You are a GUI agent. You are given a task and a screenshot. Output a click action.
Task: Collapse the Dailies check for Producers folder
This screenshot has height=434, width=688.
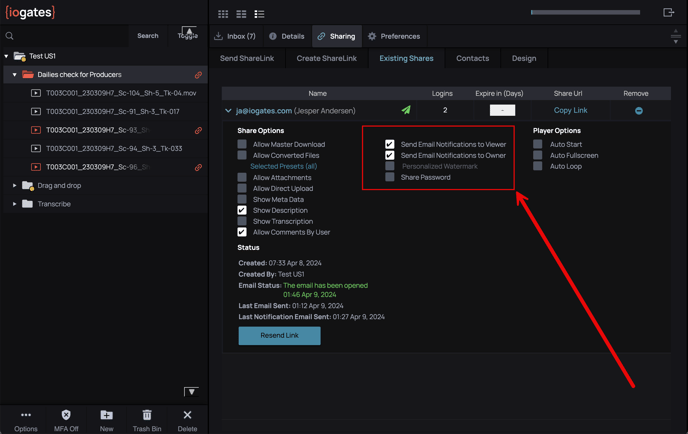pyautogui.click(x=14, y=75)
